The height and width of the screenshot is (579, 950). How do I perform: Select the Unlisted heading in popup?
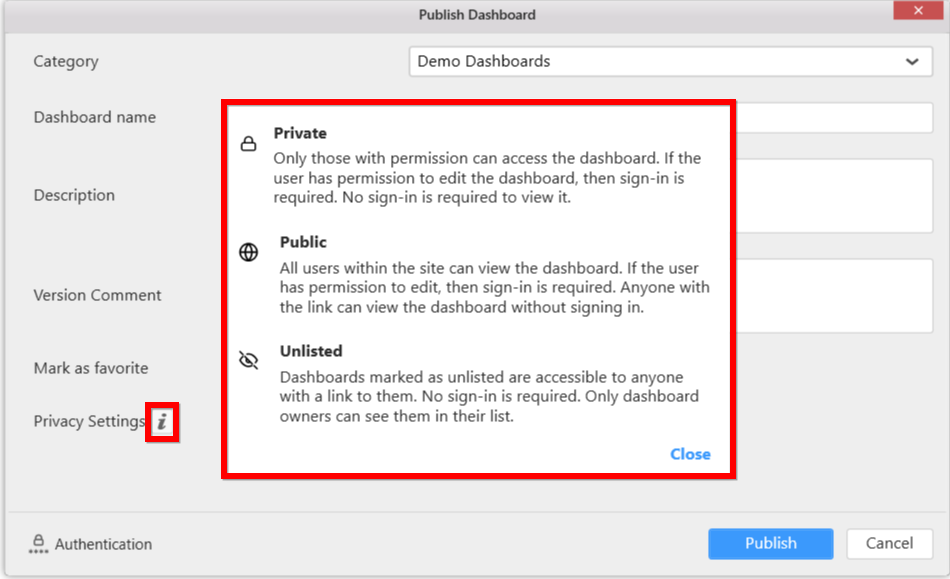pos(311,351)
